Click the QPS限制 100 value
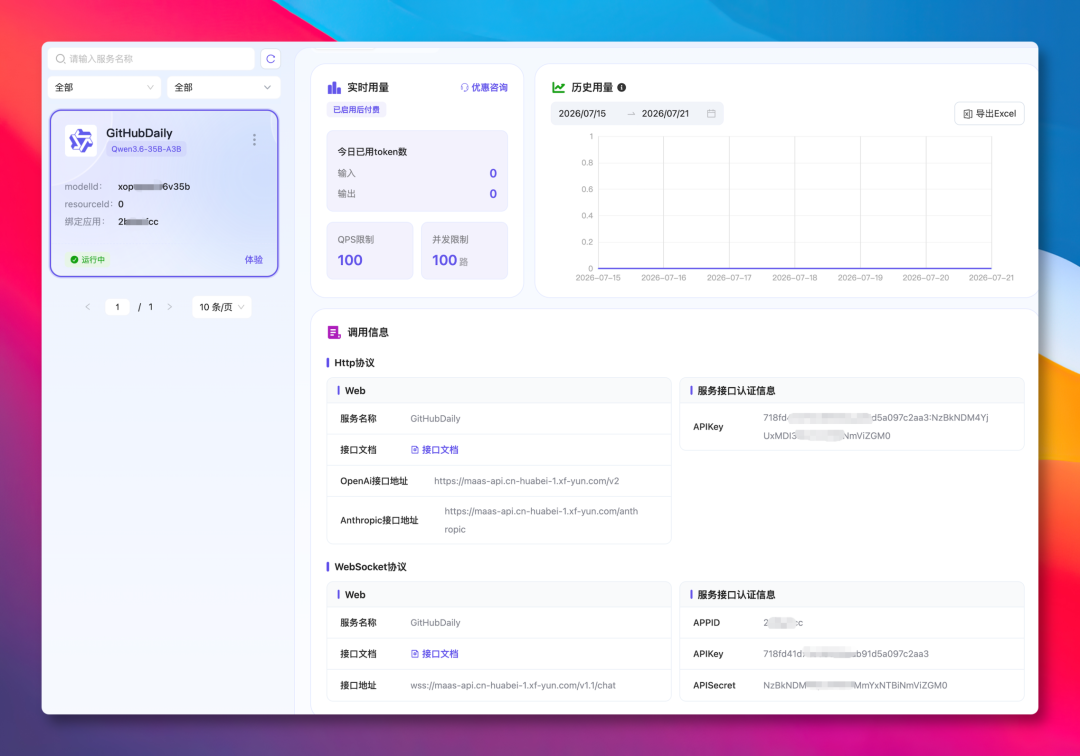1080x756 pixels. click(350, 260)
